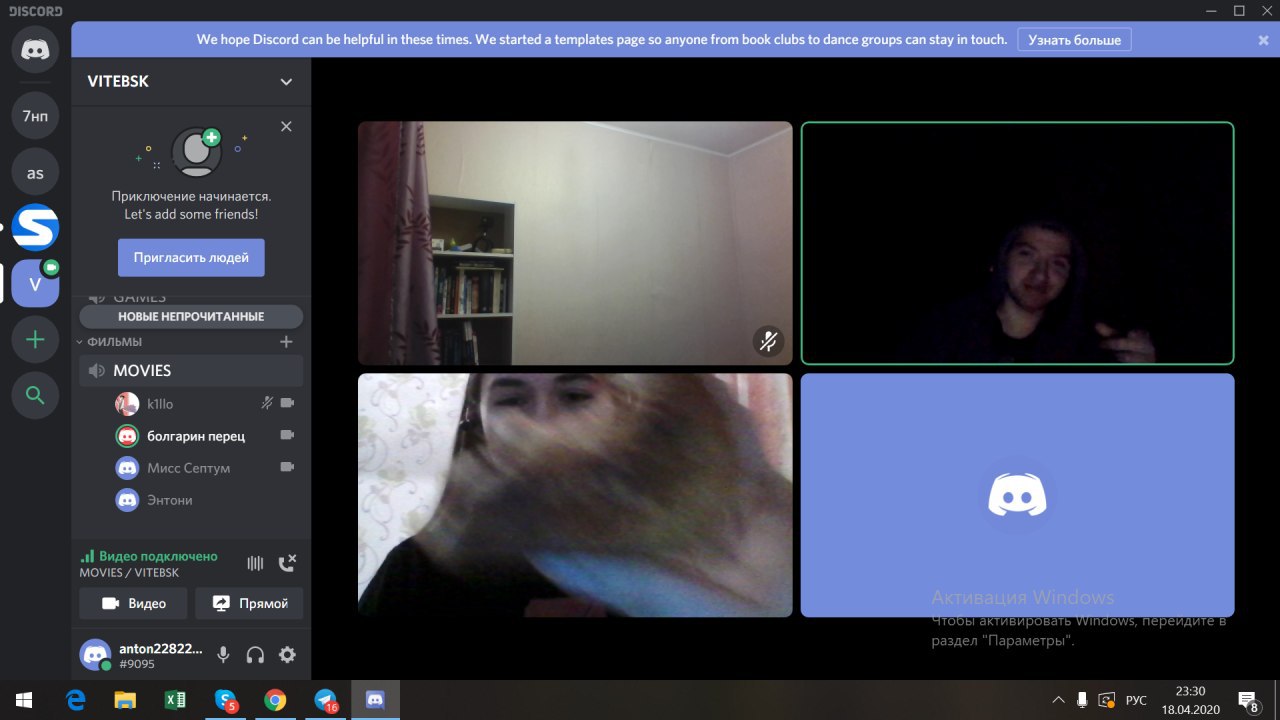Open user settings gear
The image size is (1280, 720).
[287, 655]
